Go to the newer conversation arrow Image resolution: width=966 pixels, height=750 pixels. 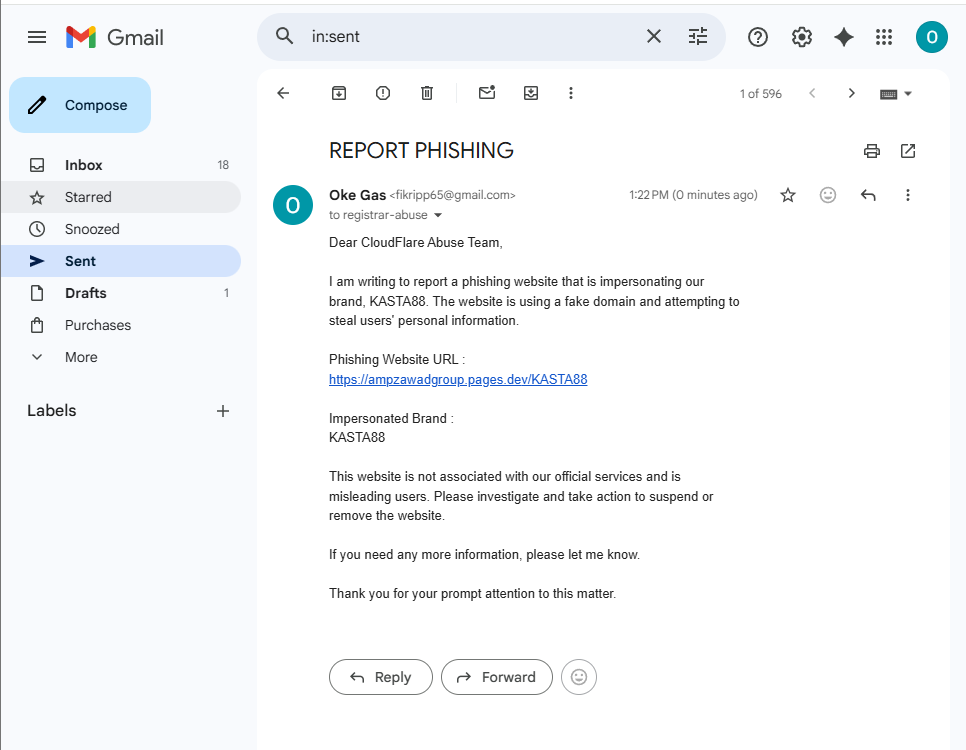pos(812,93)
